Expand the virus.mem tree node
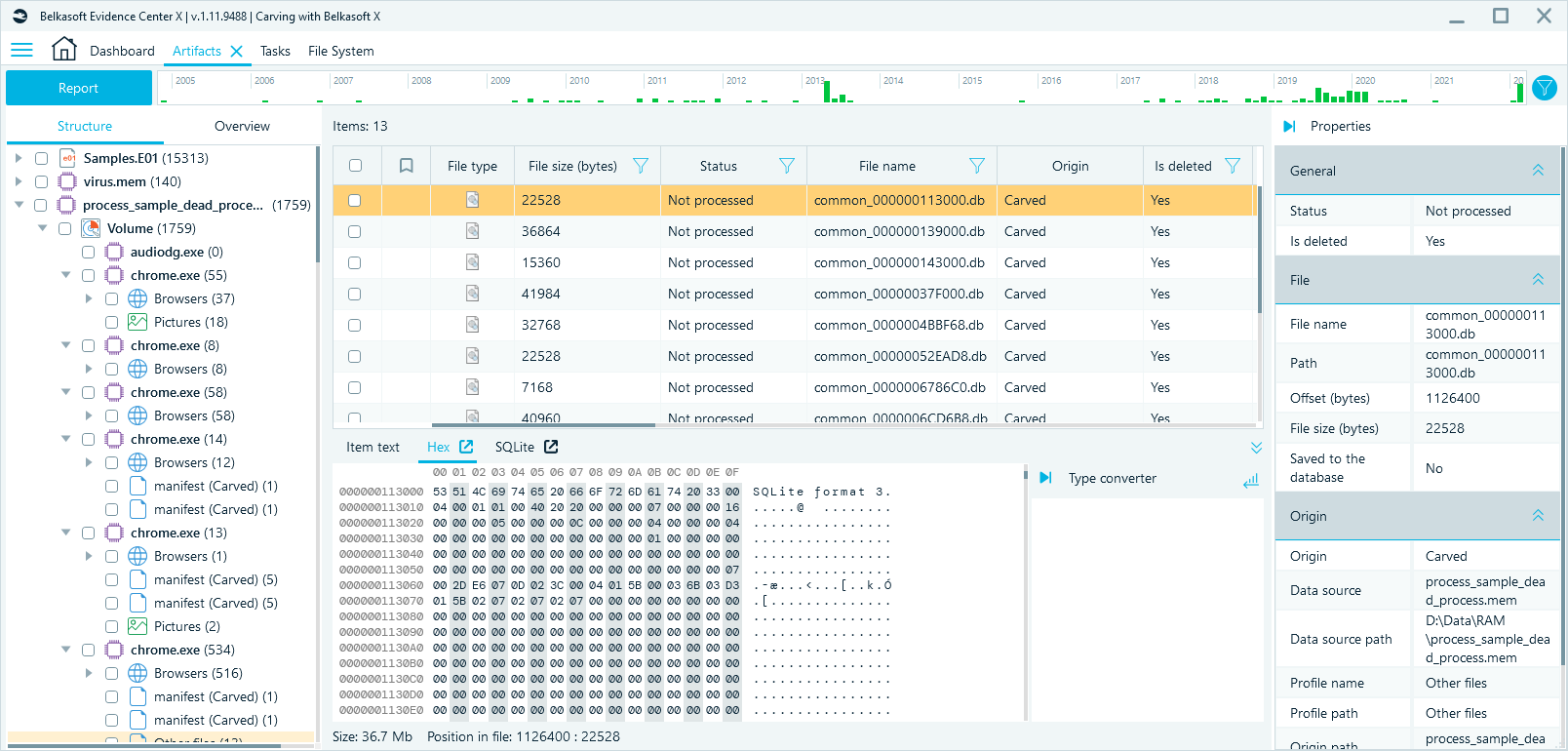The width and height of the screenshot is (1568, 751). point(18,181)
